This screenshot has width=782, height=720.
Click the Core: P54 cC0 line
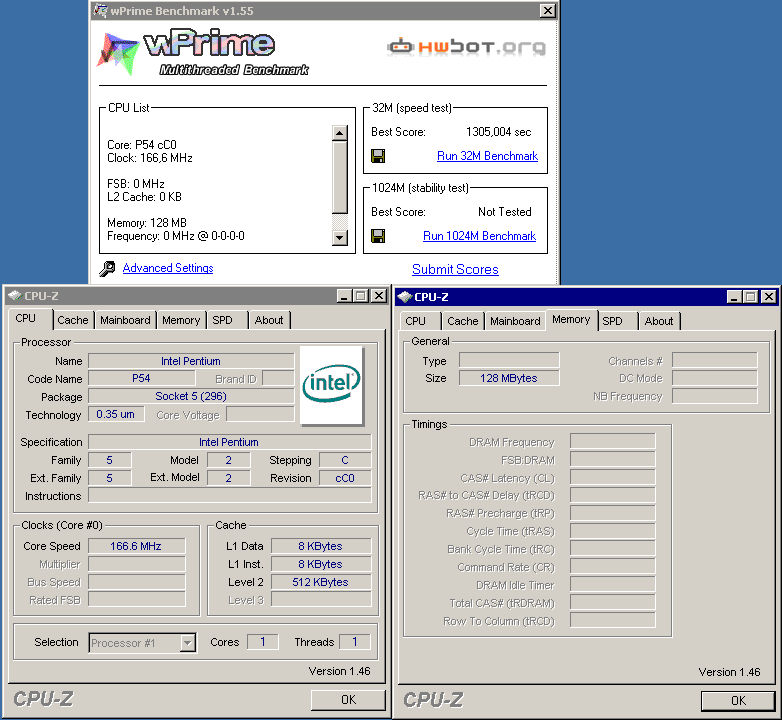coord(142,145)
